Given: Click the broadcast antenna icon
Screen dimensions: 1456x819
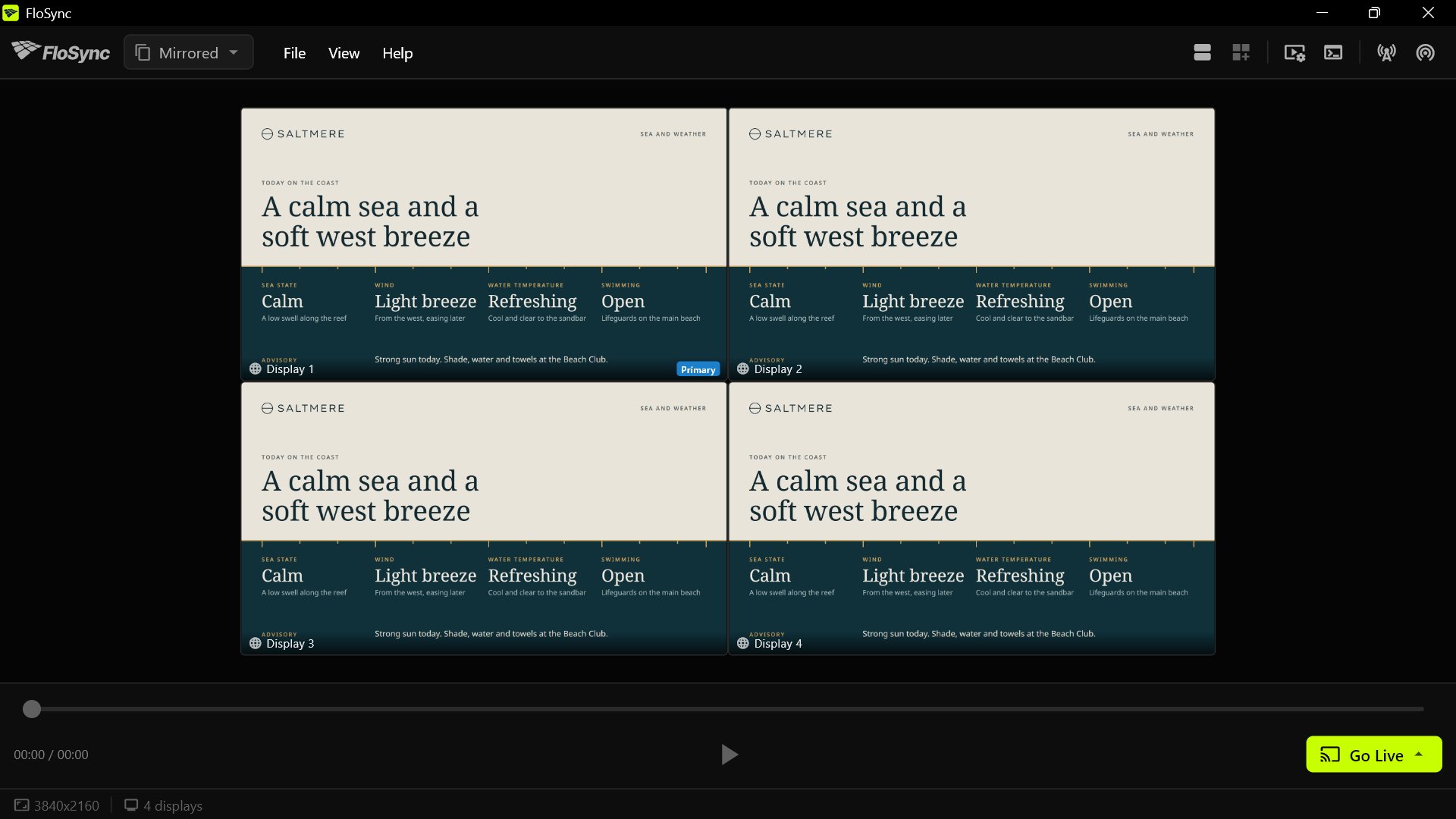Looking at the screenshot, I should [1386, 52].
